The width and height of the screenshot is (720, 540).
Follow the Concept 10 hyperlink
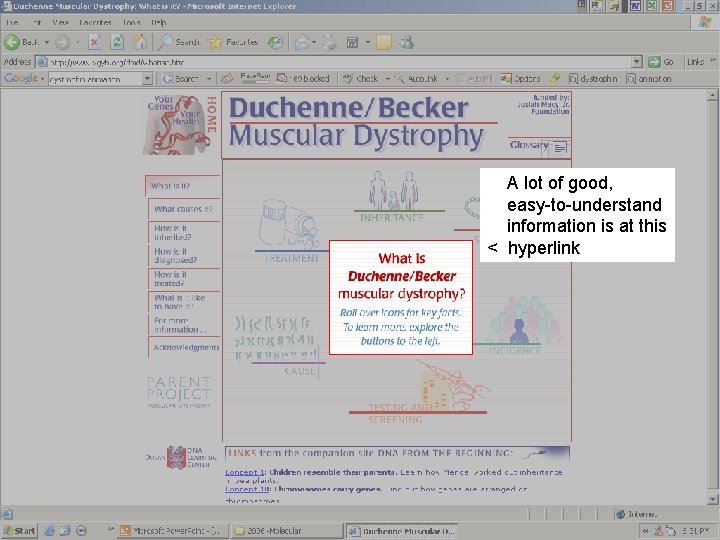coord(247,489)
